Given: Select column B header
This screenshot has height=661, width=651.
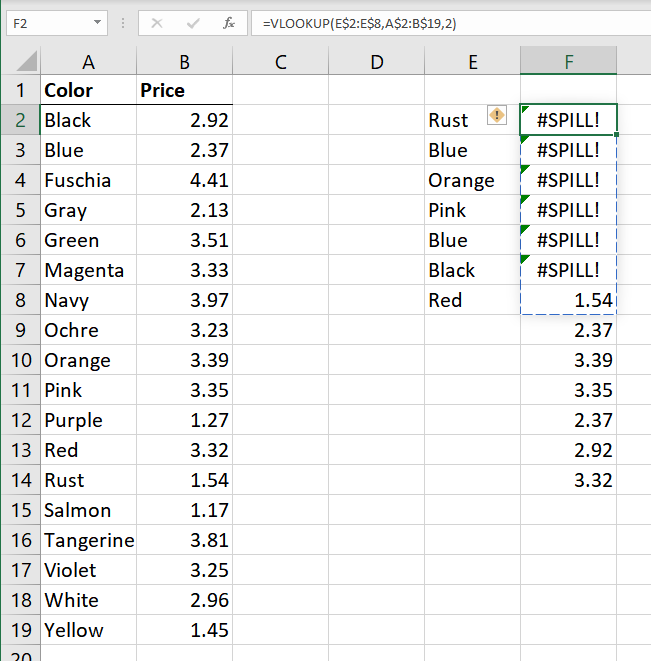Looking at the screenshot, I should pyautogui.click(x=185, y=62).
